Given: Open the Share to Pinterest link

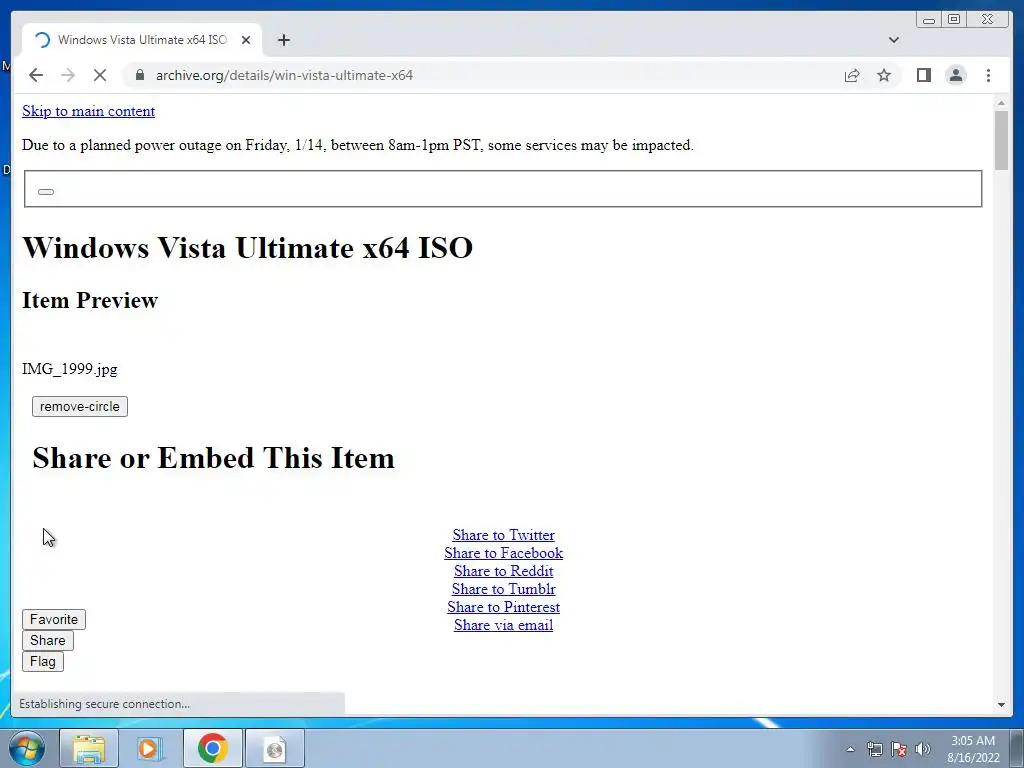Looking at the screenshot, I should pyautogui.click(x=504, y=607).
